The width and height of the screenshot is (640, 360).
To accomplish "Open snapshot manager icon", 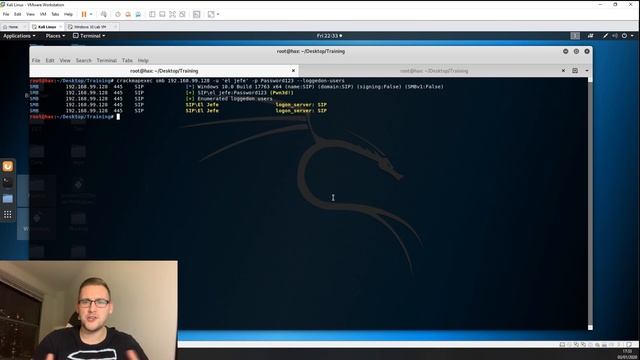I will coord(138,14).
